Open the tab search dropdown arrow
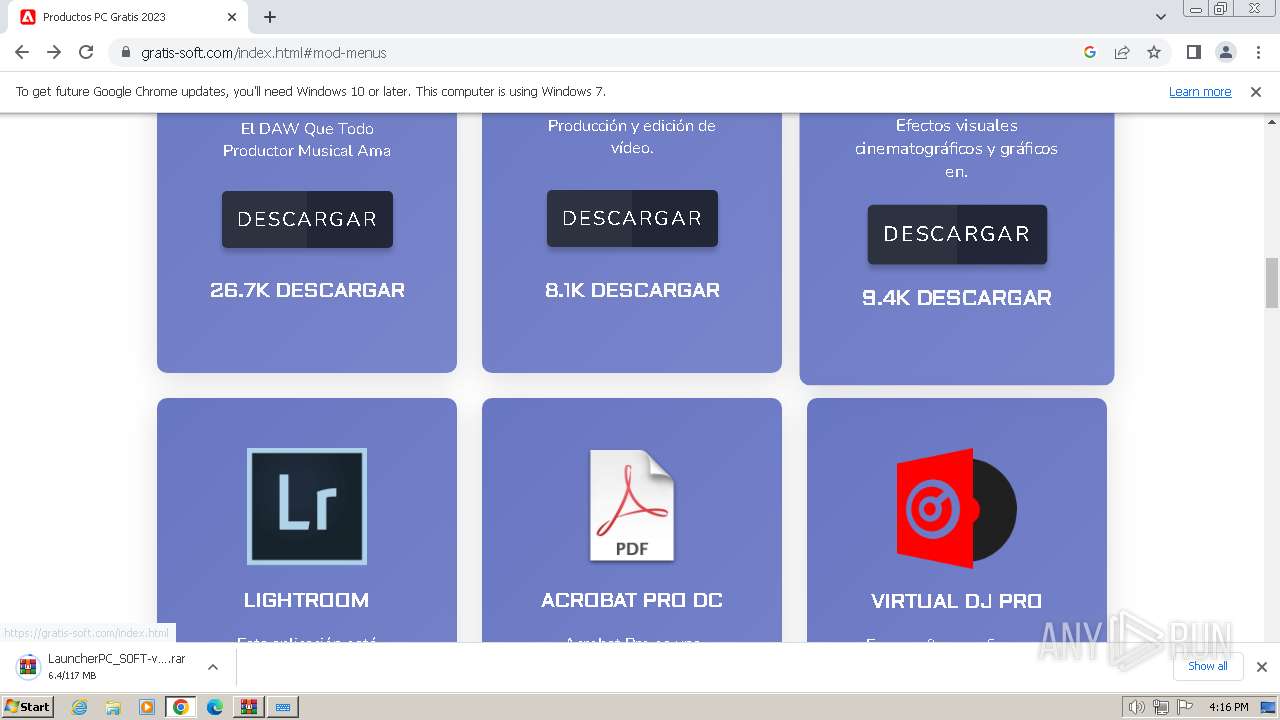Screen dimensions: 1280x720 1161,17
